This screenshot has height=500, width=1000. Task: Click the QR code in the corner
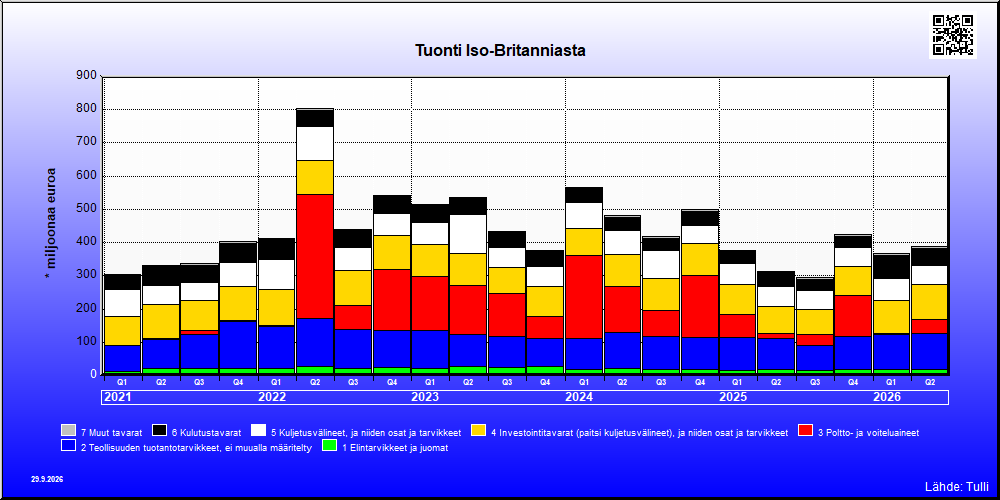(x=953, y=35)
